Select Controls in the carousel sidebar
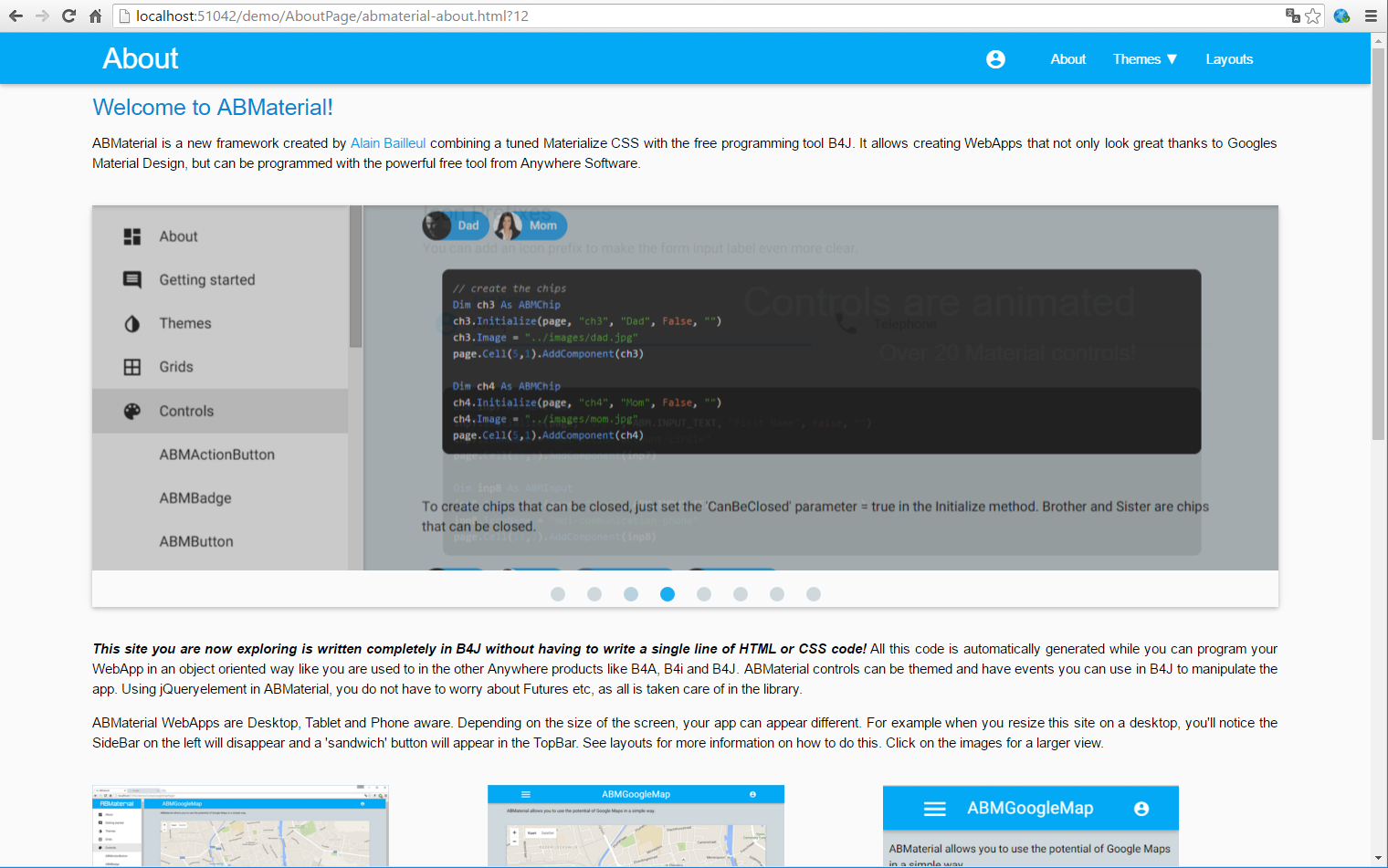Viewport: 1388px width, 868px height. [x=220, y=411]
